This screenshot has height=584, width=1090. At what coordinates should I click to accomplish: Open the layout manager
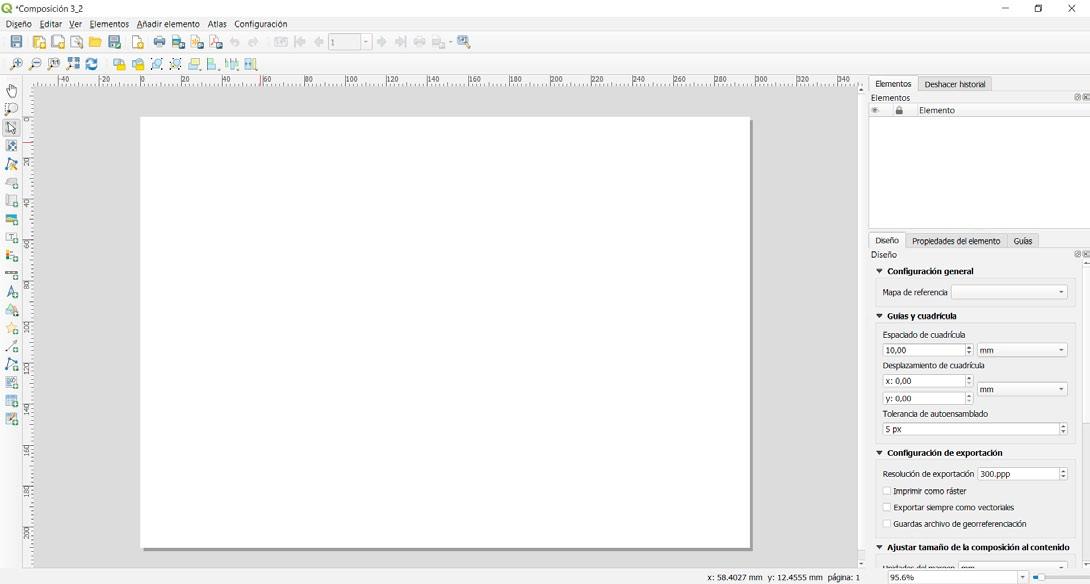(x=76, y=42)
